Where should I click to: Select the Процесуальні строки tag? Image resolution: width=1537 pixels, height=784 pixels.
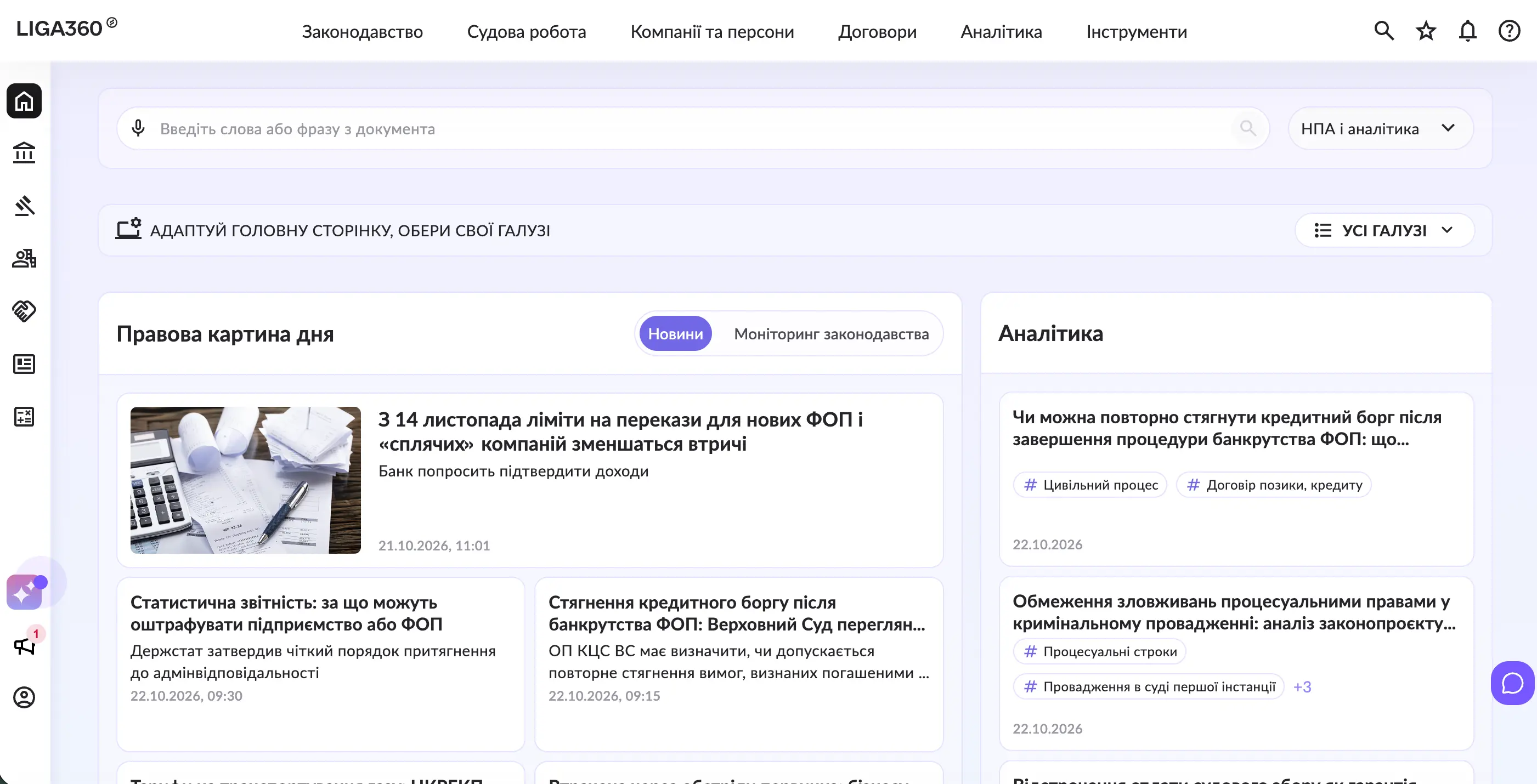pyautogui.click(x=1100, y=652)
